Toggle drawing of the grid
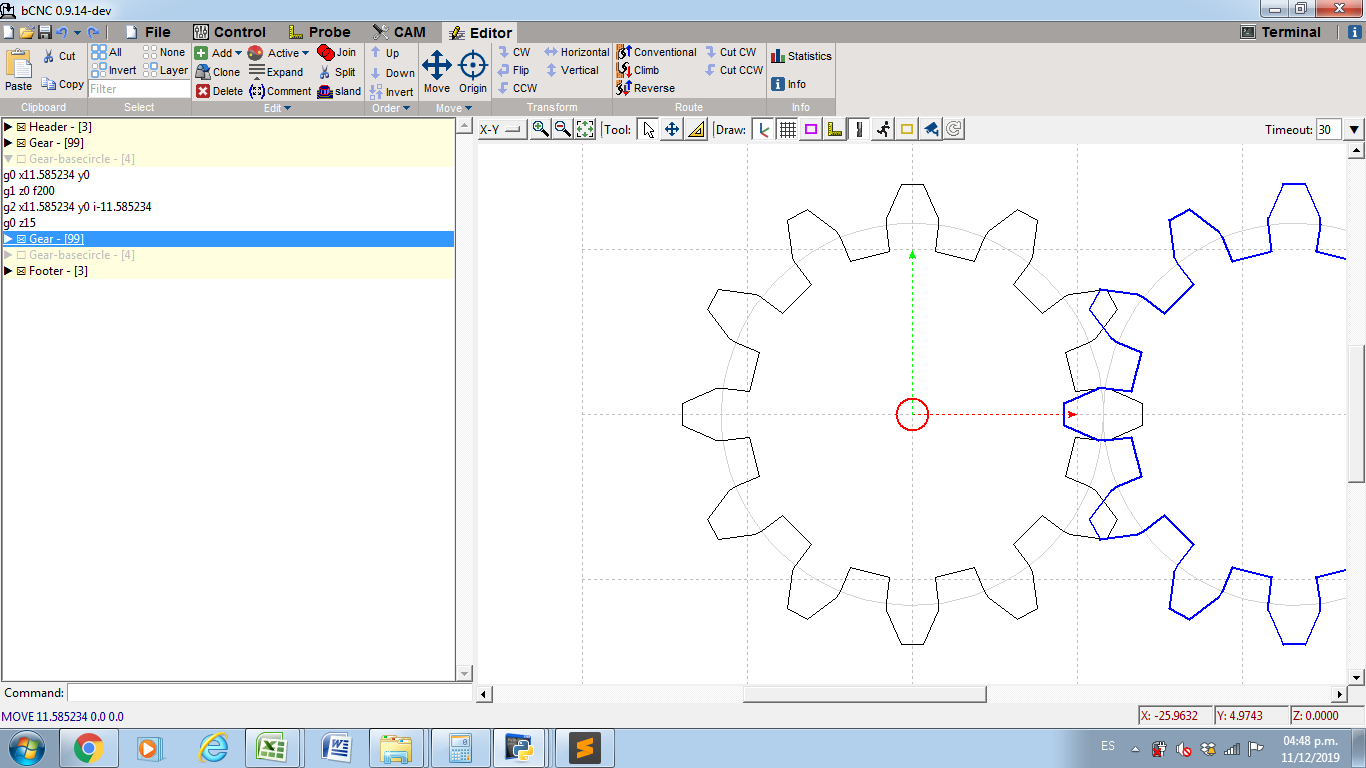Screen dimensions: 1366x768 point(787,129)
